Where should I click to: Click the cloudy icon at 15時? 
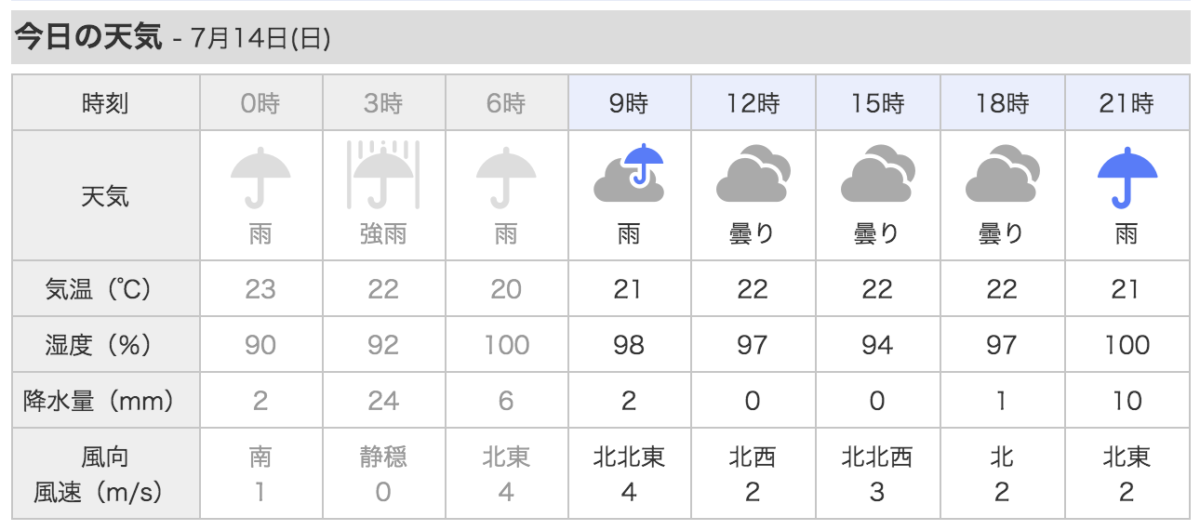(877, 175)
